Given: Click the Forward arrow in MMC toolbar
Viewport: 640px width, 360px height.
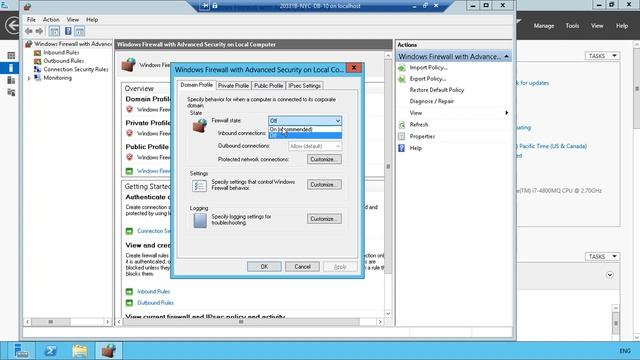Looking at the screenshot, I should click(x=39, y=31).
